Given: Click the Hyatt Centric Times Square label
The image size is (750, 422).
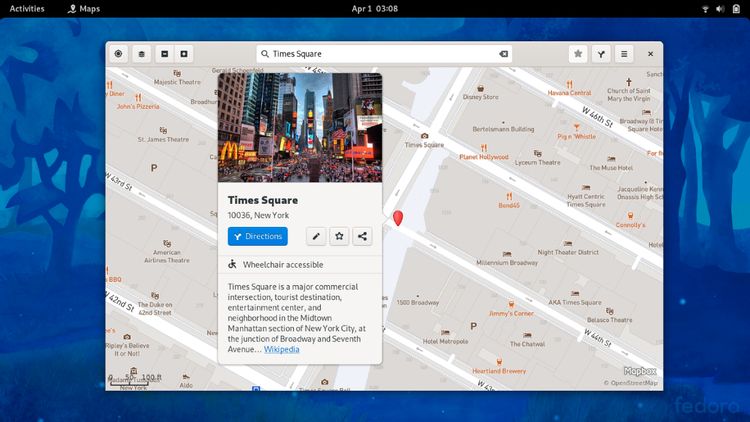Looking at the screenshot, I should coord(586,200).
